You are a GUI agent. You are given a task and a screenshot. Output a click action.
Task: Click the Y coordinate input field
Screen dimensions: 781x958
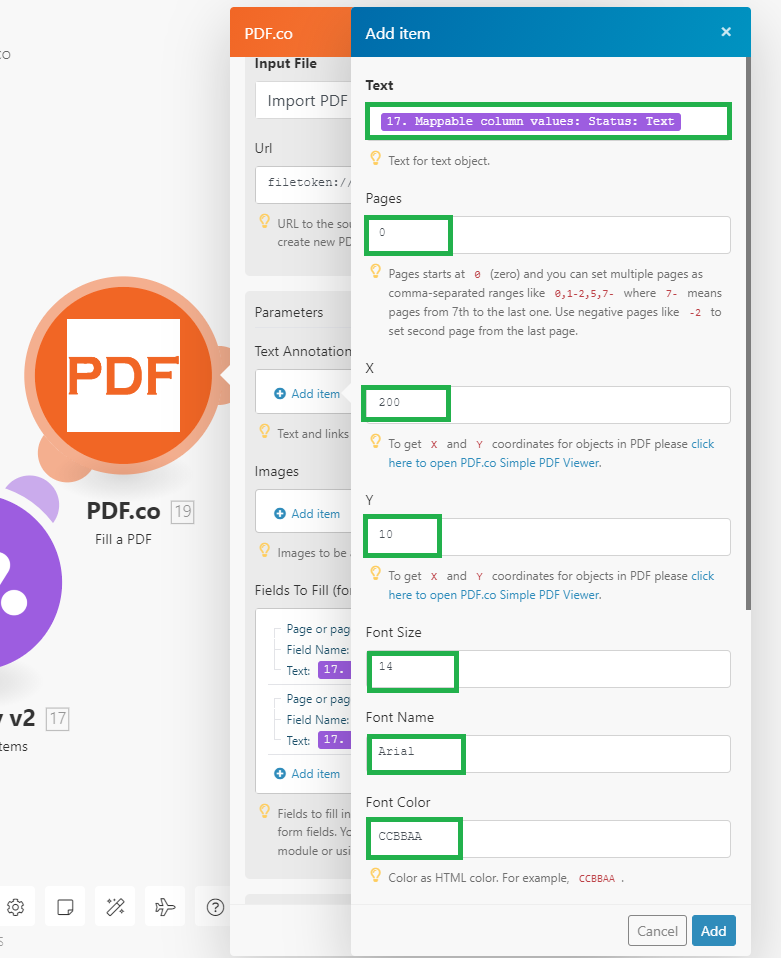pyautogui.click(x=548, y=536)
